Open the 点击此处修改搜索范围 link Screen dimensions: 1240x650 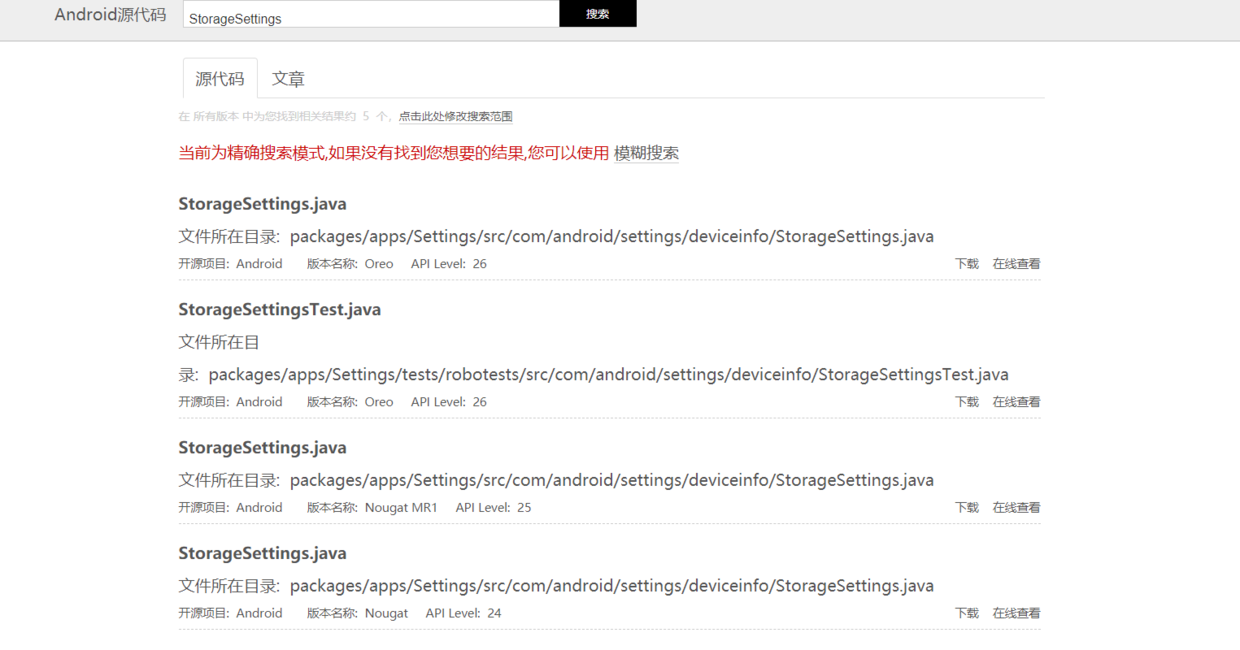tap(455, 116)
